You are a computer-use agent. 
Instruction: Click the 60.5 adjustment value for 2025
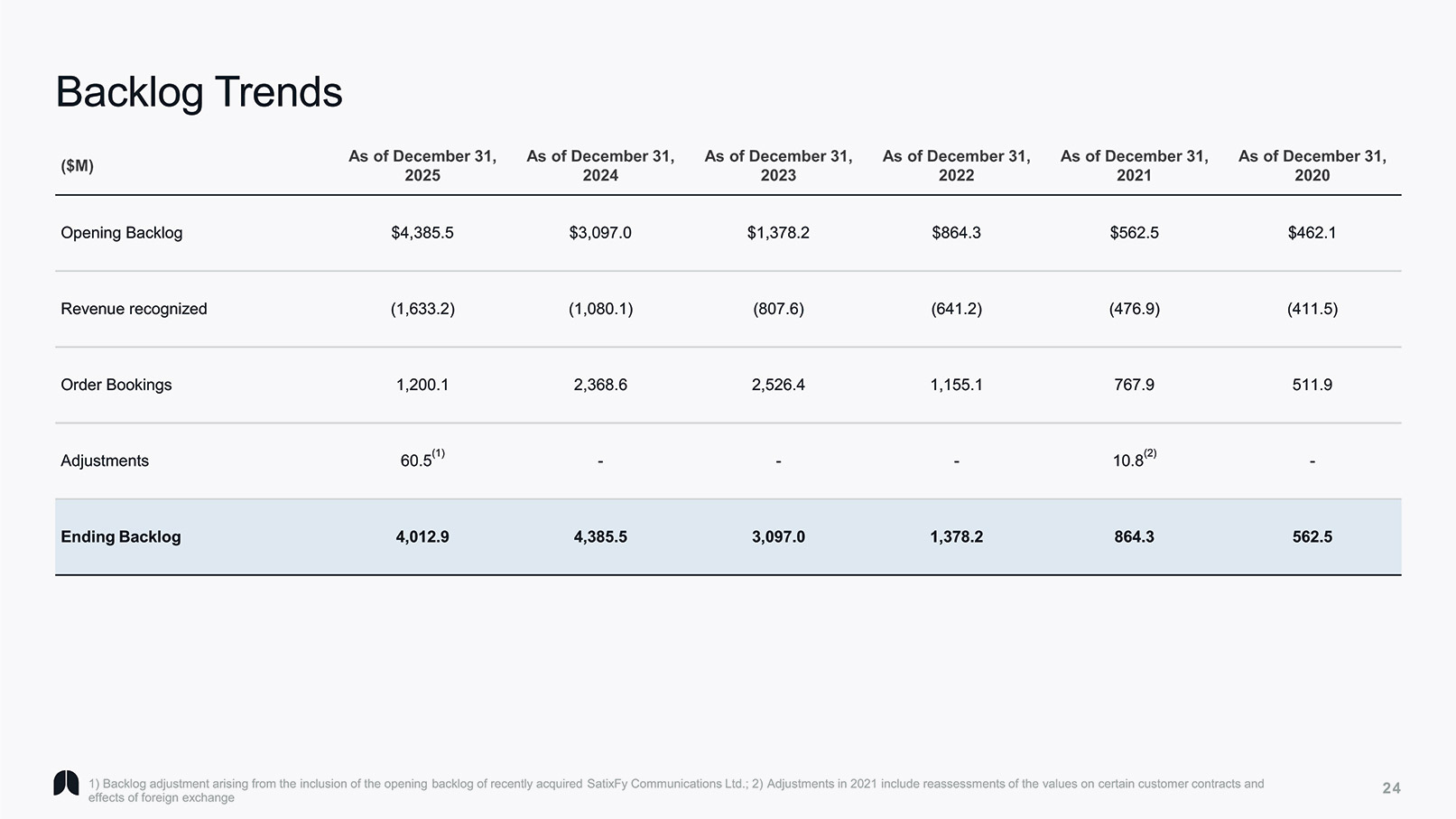tap(417, 461)
